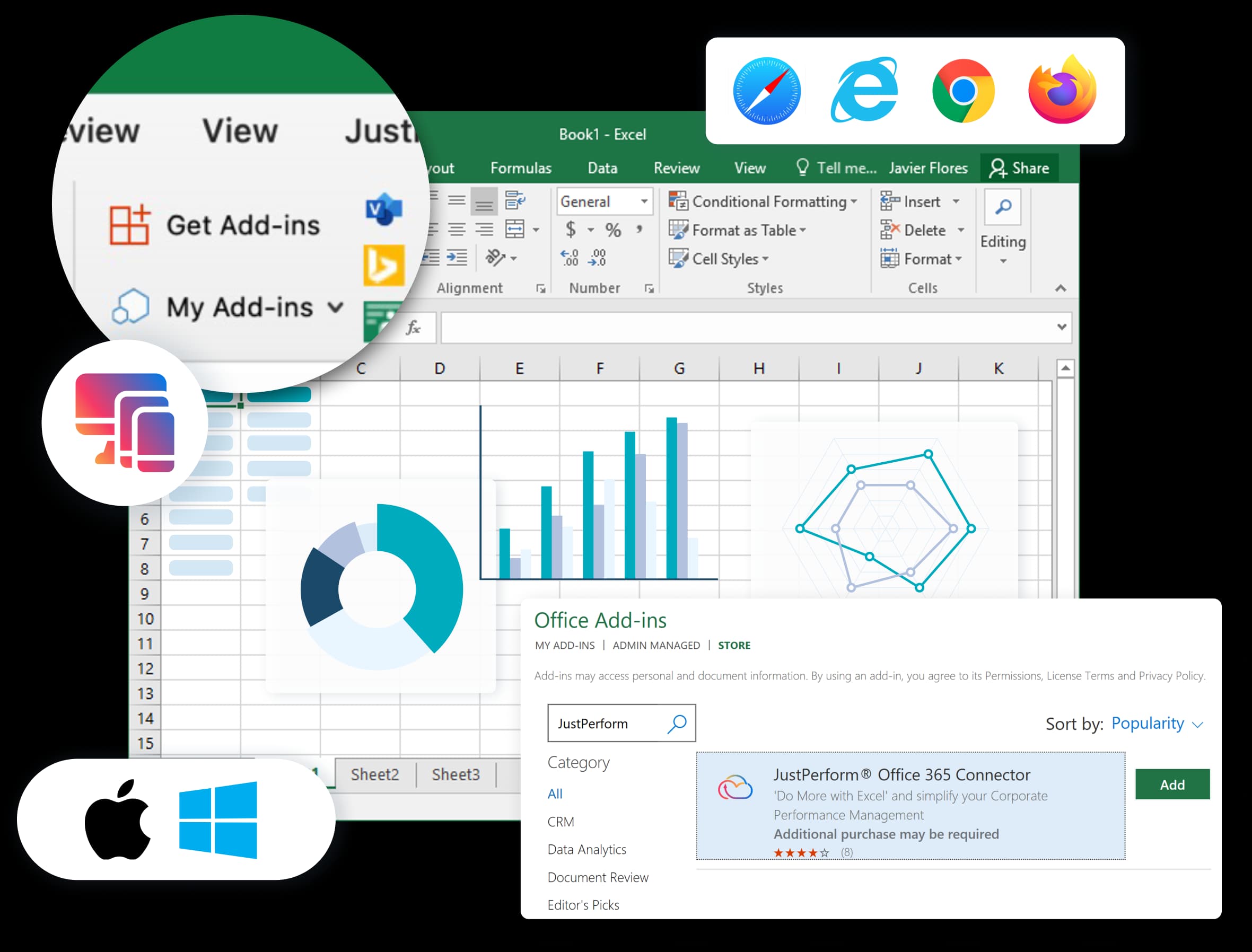Click the Delete cells icon
The height and width of the screenshot is (952, 1252).
[889, 230]
